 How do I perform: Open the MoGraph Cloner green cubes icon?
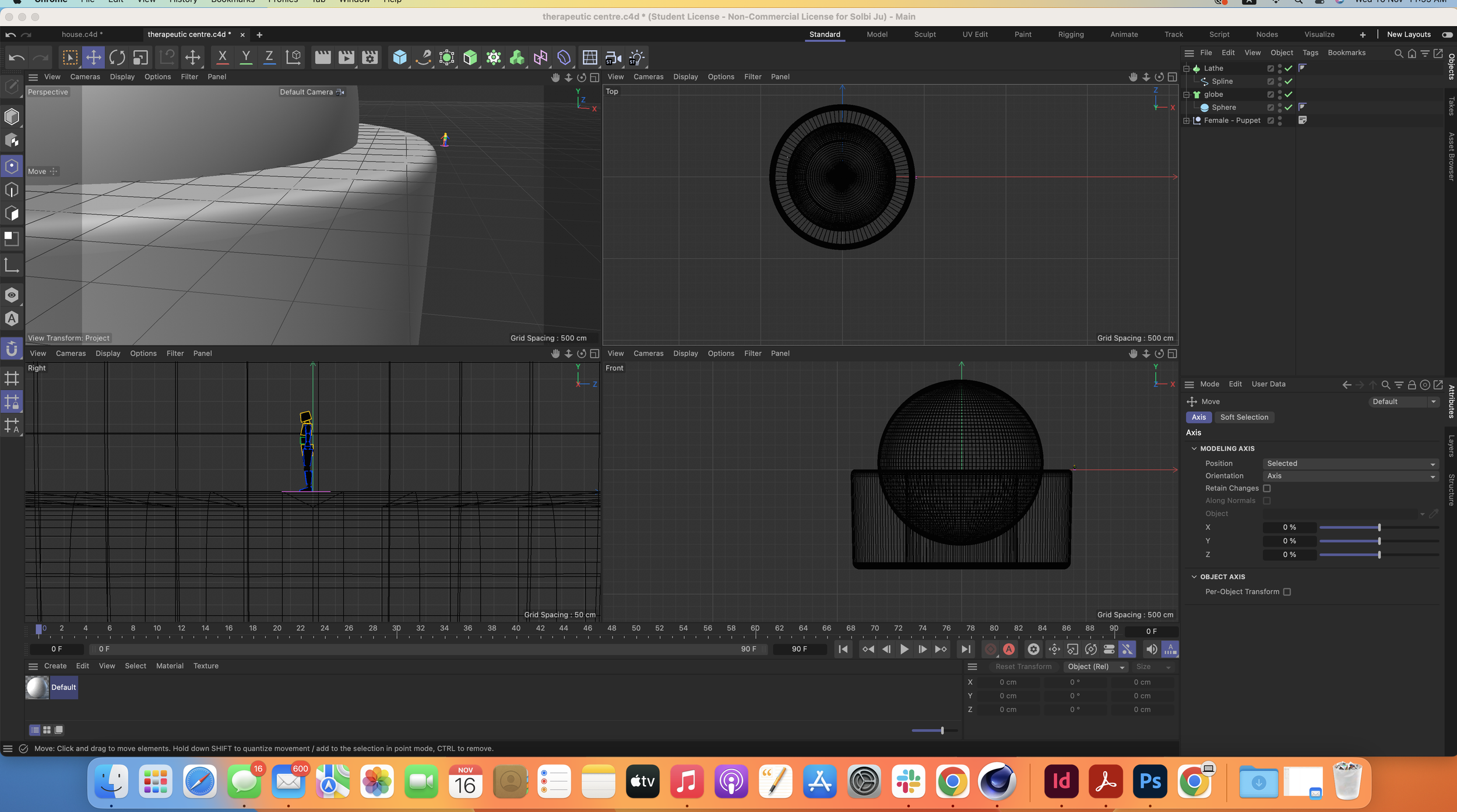517,58
